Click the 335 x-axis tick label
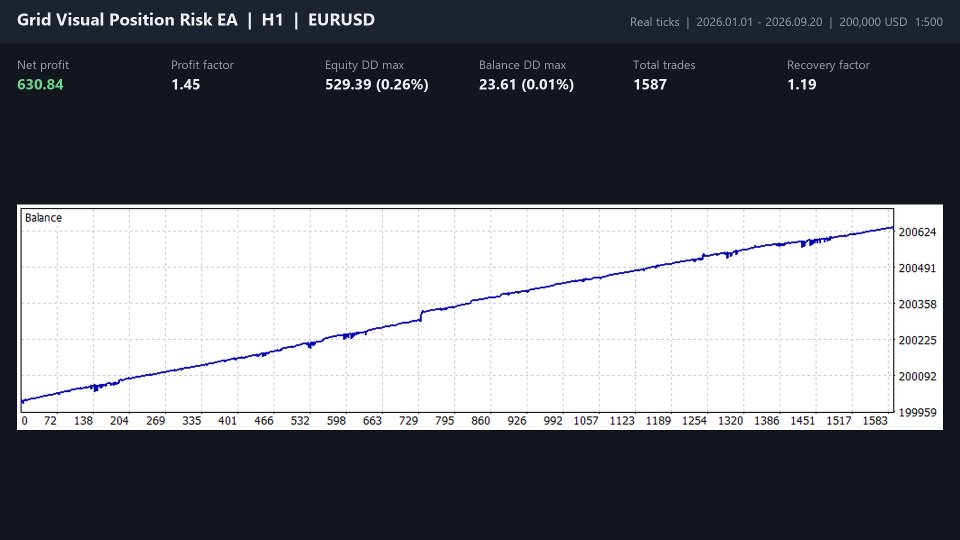The image size is (960, 540). 192,421
